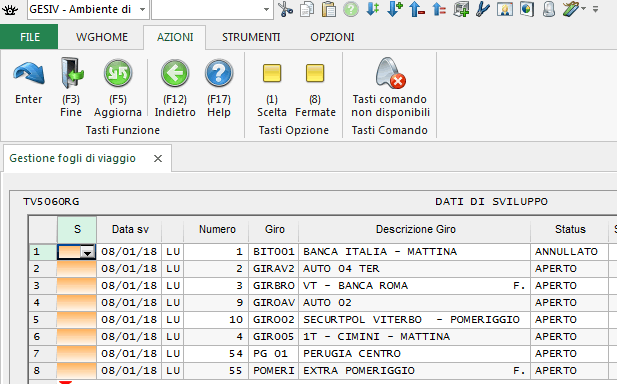Viewport: 617px width, 384px height.
Task: Click the Giro column header
Action: [x=274, y=229]
